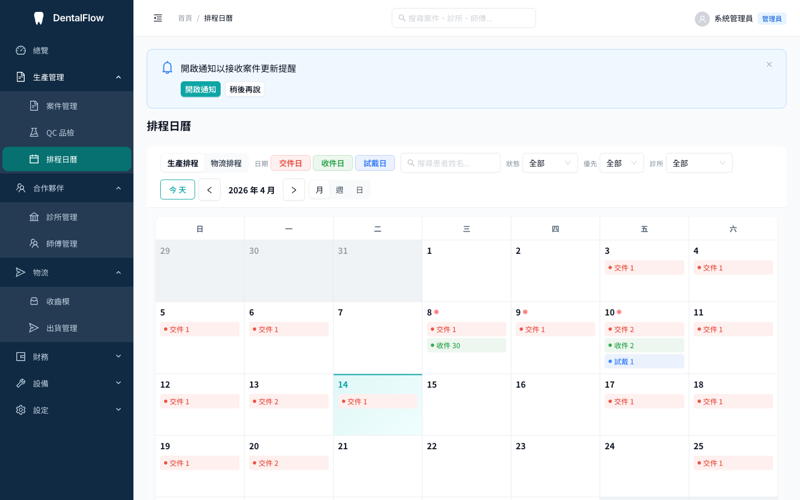Click the global case search field
The image size is (800, 500).
pyautogui.click(x=464, y=18)
